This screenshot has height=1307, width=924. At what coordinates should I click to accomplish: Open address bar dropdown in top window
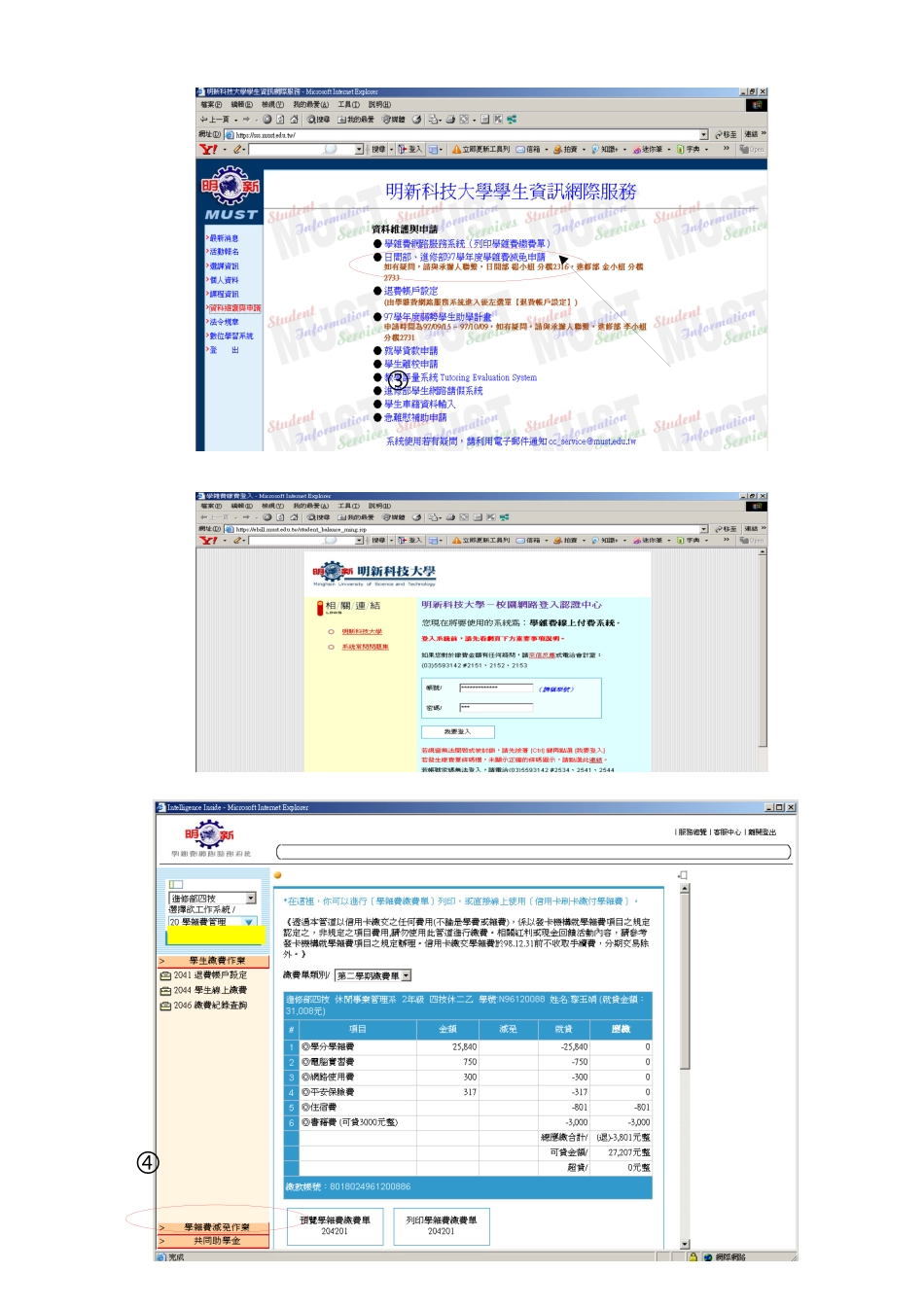point(704,134)
